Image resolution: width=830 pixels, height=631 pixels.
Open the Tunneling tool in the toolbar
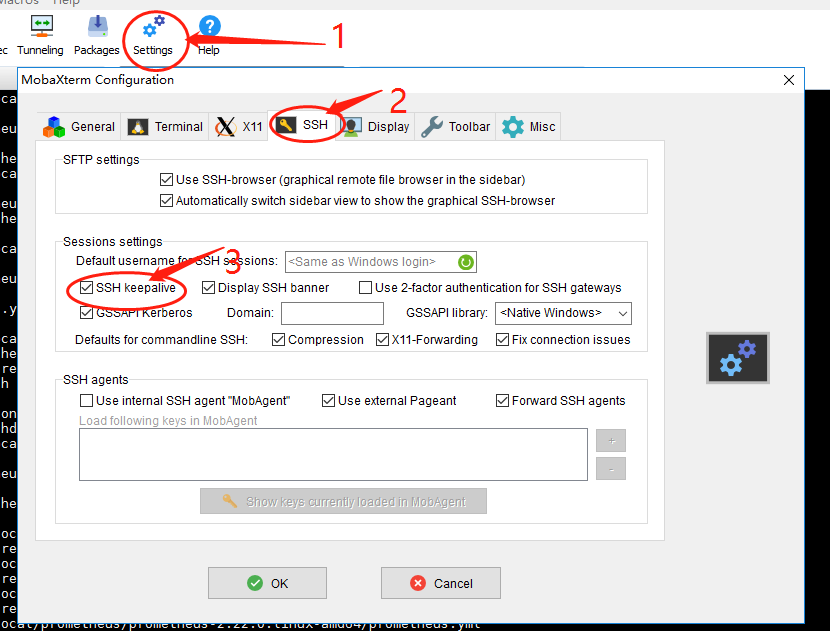pyautogui.click(x=41, y=35)
